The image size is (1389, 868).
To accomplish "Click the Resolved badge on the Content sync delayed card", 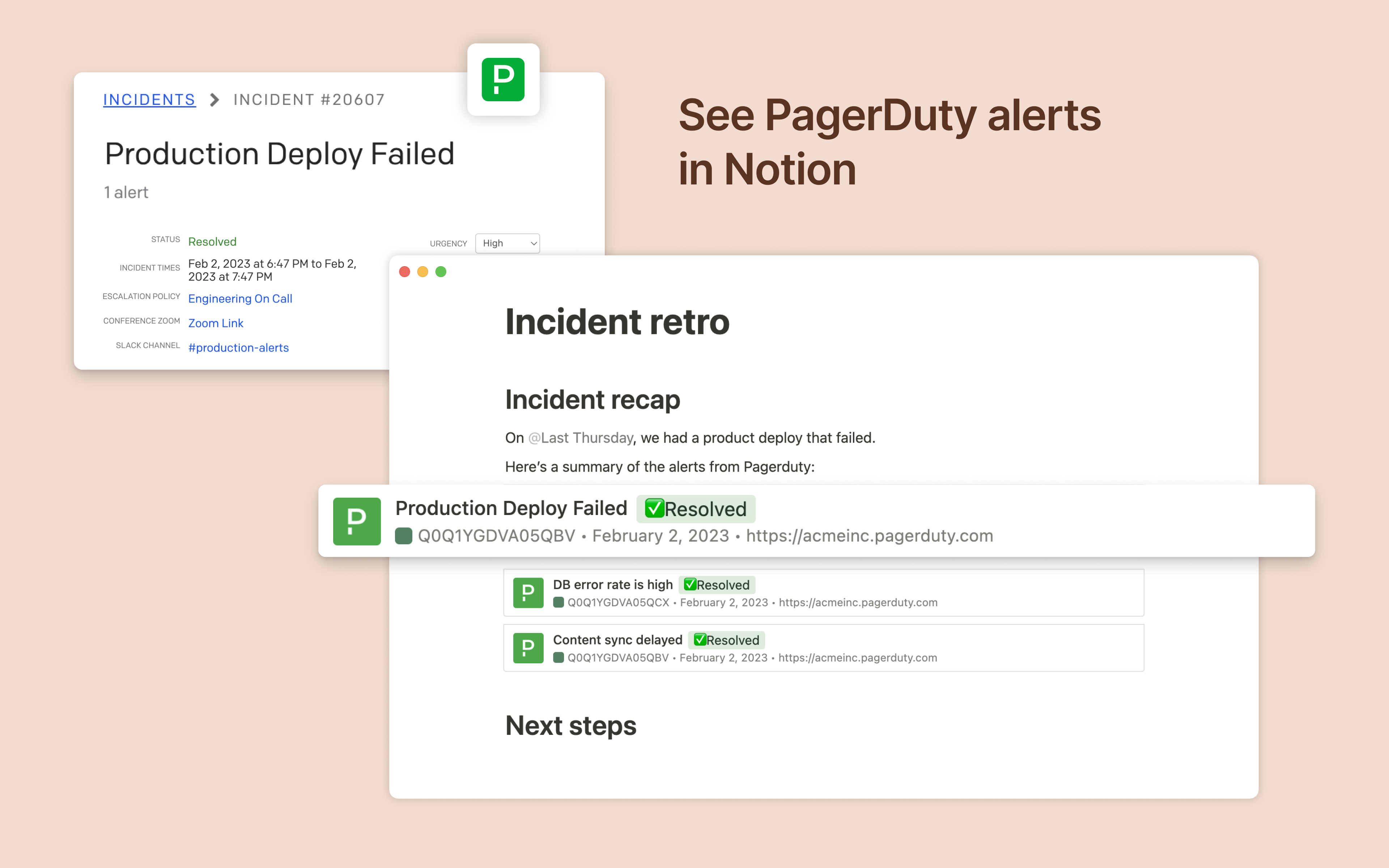I will click(727, 639).
